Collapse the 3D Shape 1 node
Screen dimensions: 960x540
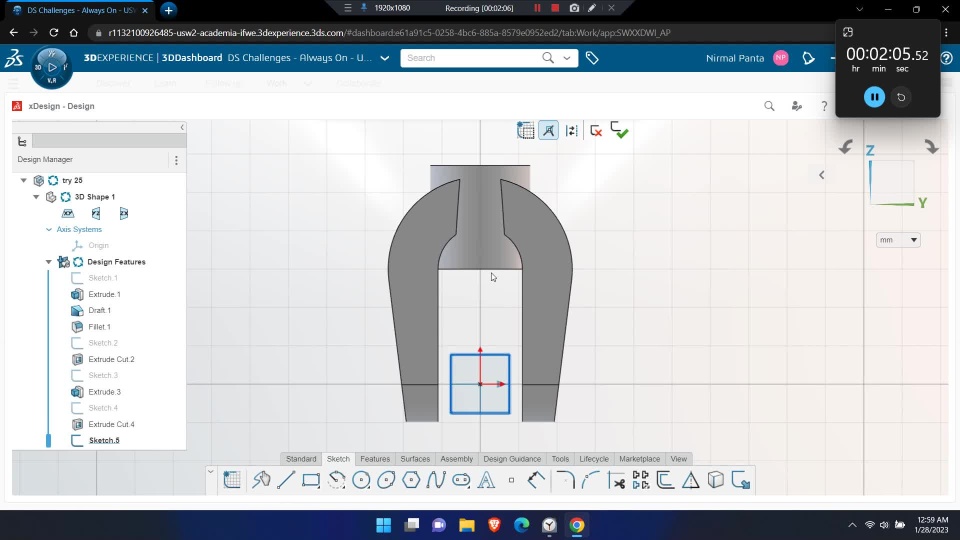pos(36,197)
